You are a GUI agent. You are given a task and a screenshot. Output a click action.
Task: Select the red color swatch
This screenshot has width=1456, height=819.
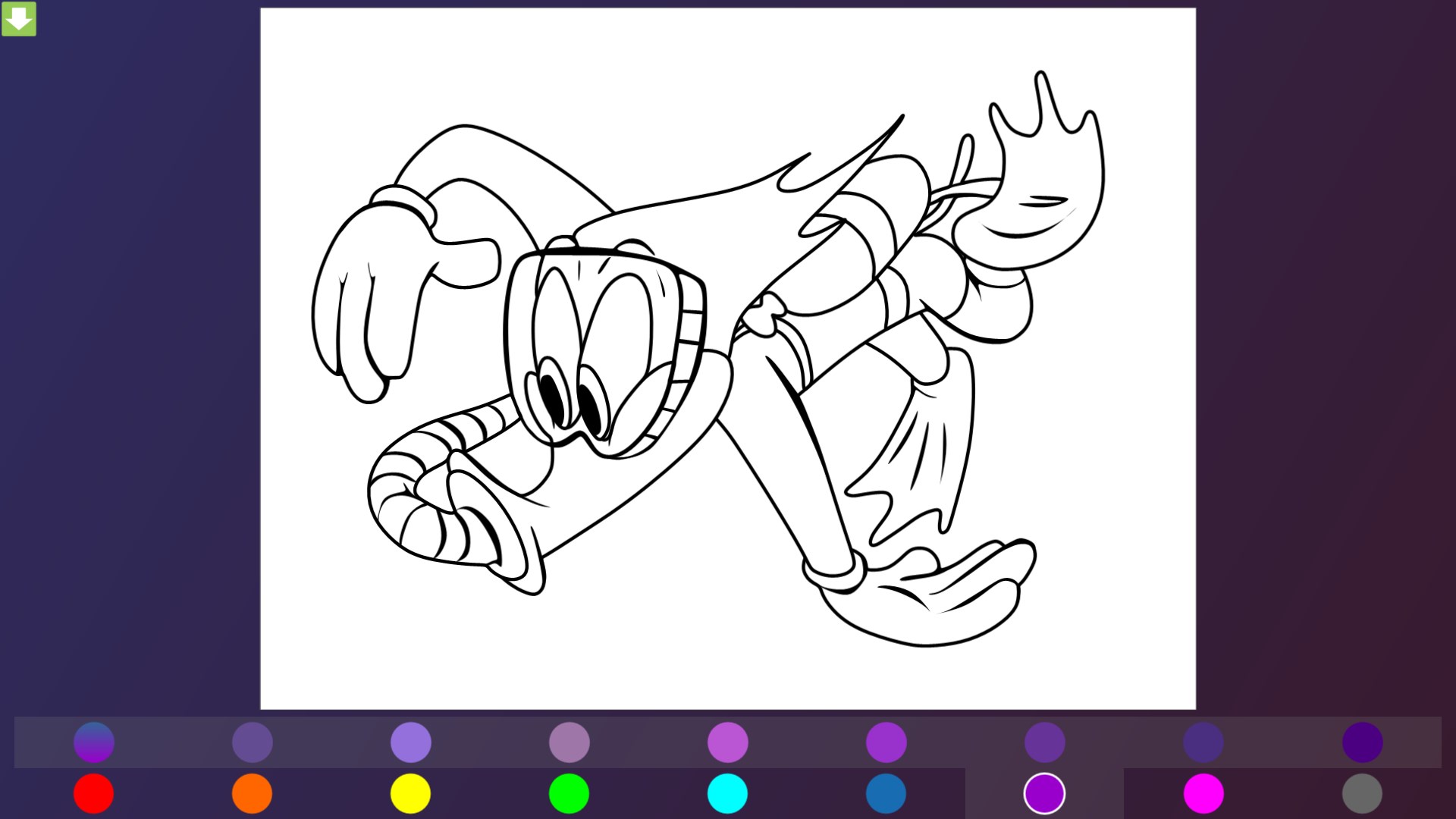click(x=93, y=793)
